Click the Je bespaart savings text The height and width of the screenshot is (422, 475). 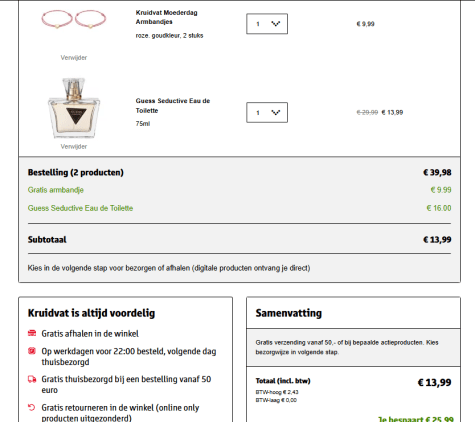tap(415, 419)
